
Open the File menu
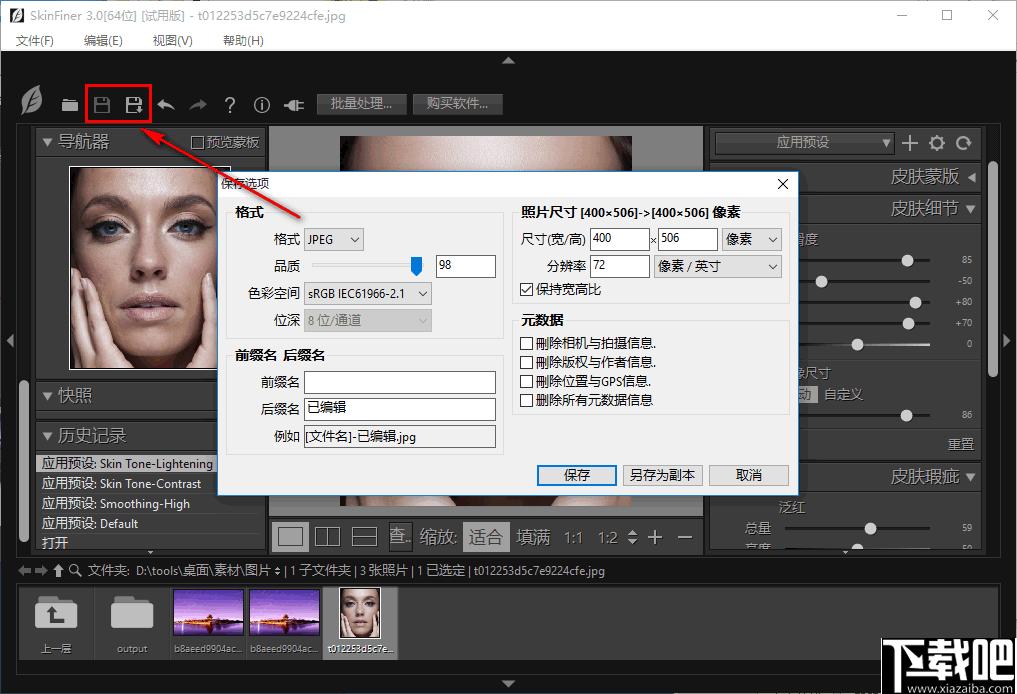click(x=35, y=41)
